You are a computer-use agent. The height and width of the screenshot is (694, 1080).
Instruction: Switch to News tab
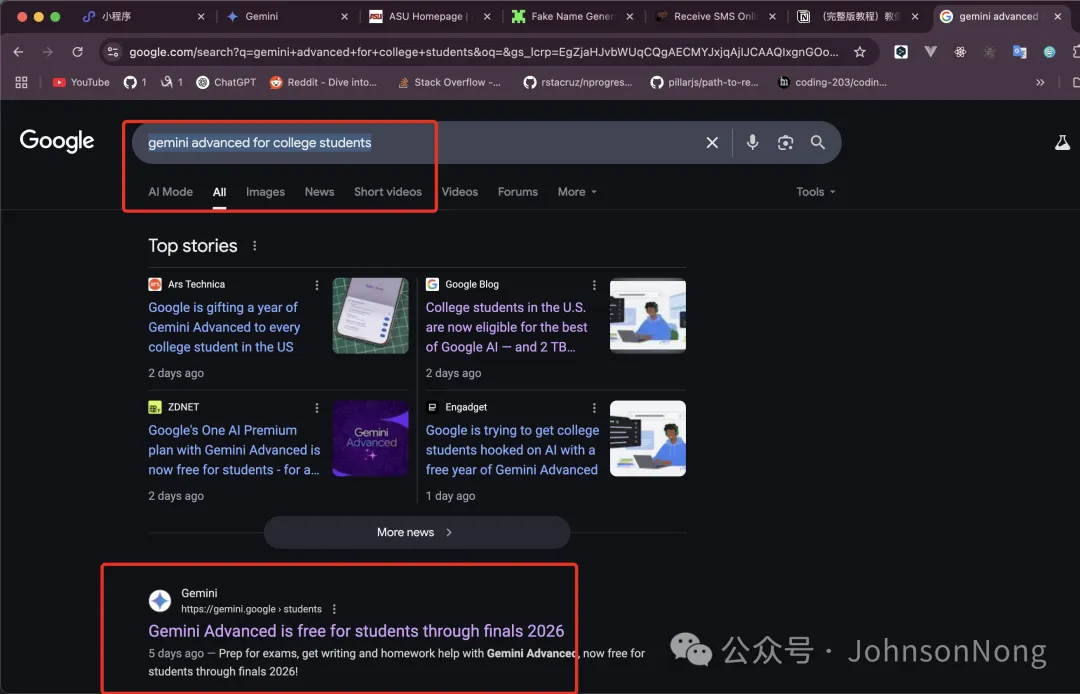coord(320,192)
